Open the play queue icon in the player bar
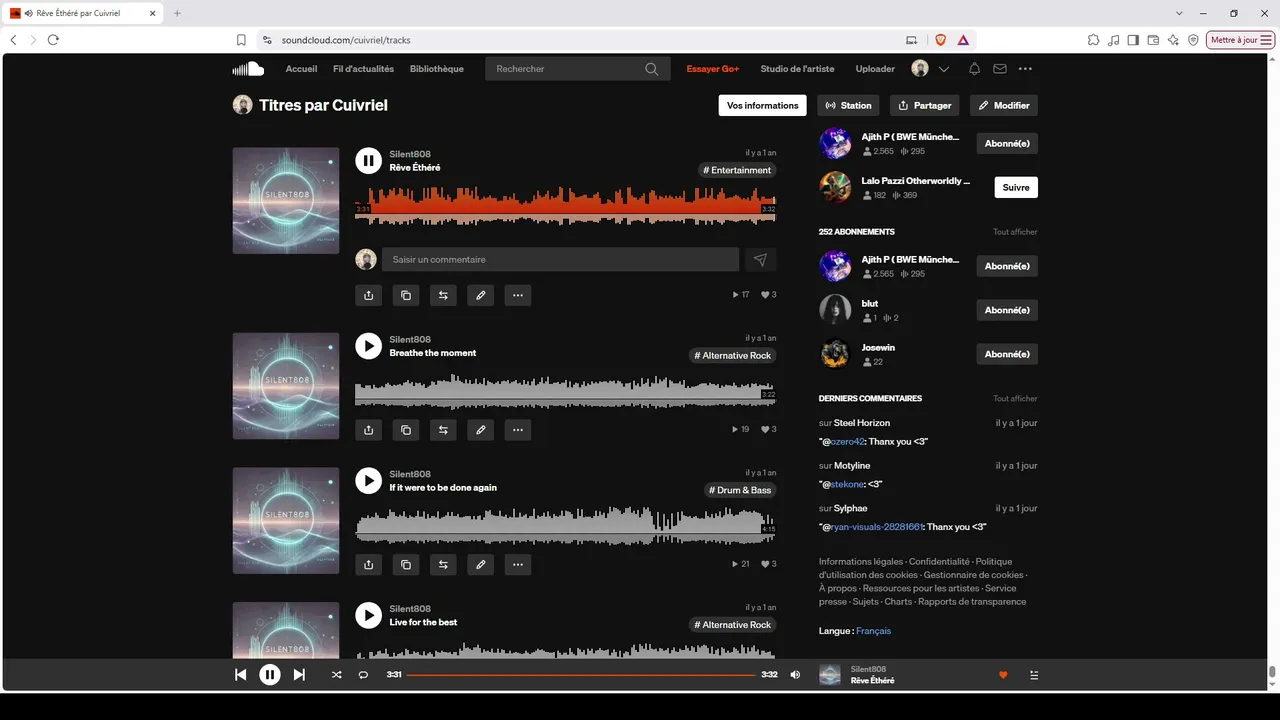This screenshot has width=1280, height=720. 1034,675
